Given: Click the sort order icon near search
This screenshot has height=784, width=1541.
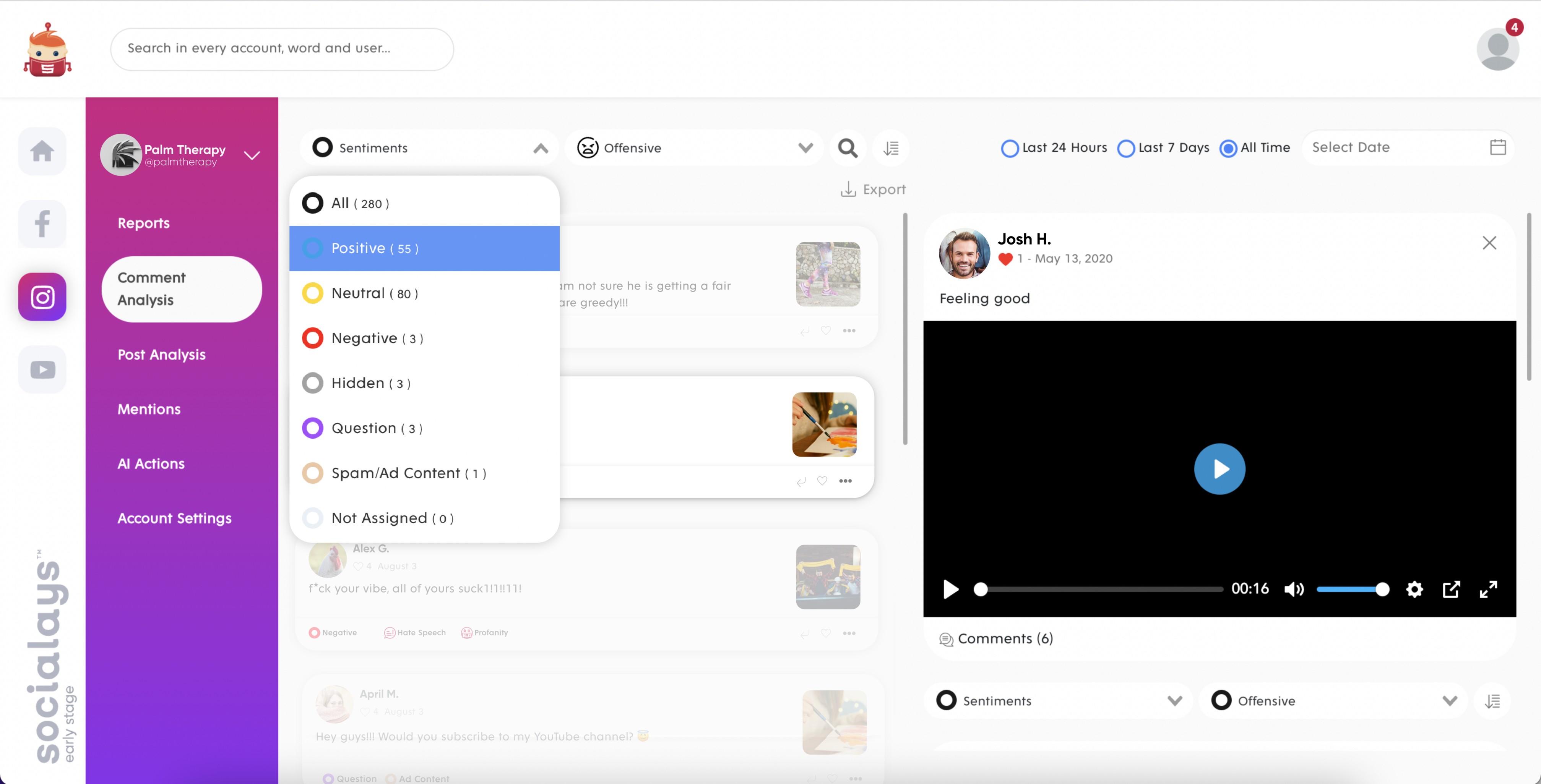Looking at the screenshot, I should click(891, 148).
